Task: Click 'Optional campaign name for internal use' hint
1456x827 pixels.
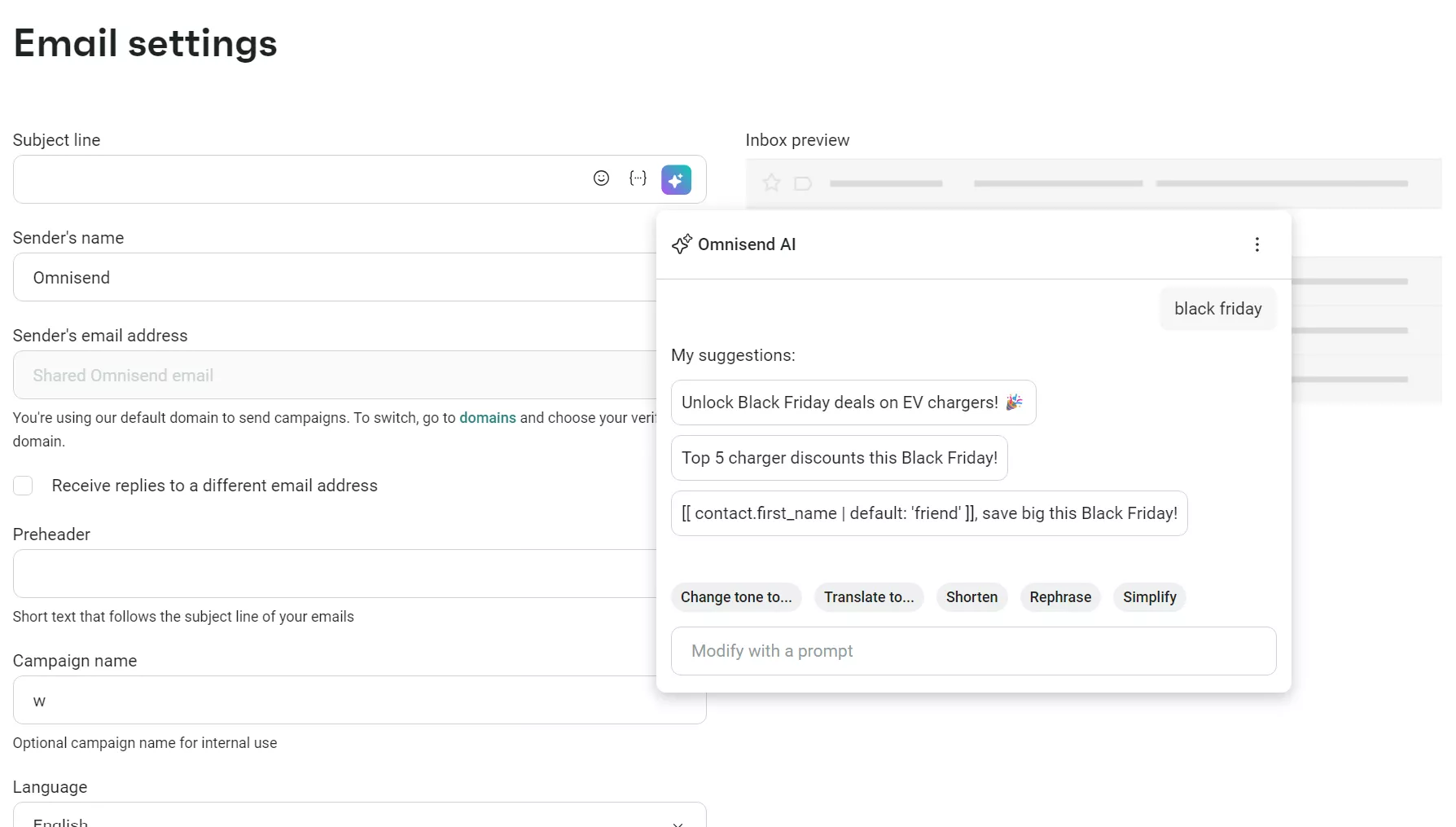Action: coord(145,743)
